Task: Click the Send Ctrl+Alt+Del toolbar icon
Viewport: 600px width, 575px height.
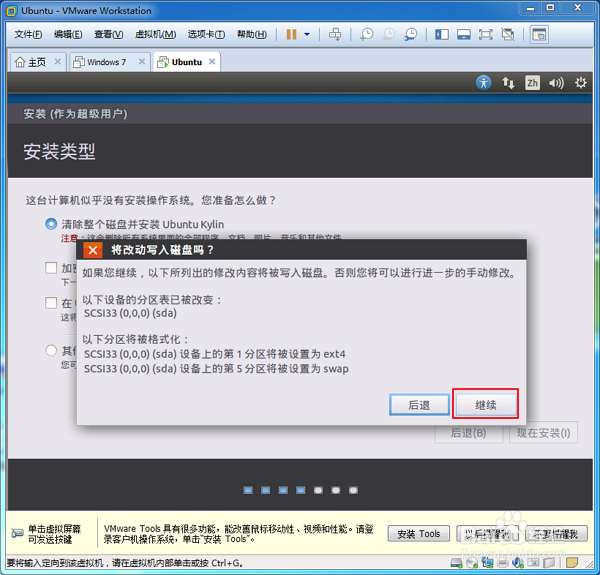Action: [335, 34]
